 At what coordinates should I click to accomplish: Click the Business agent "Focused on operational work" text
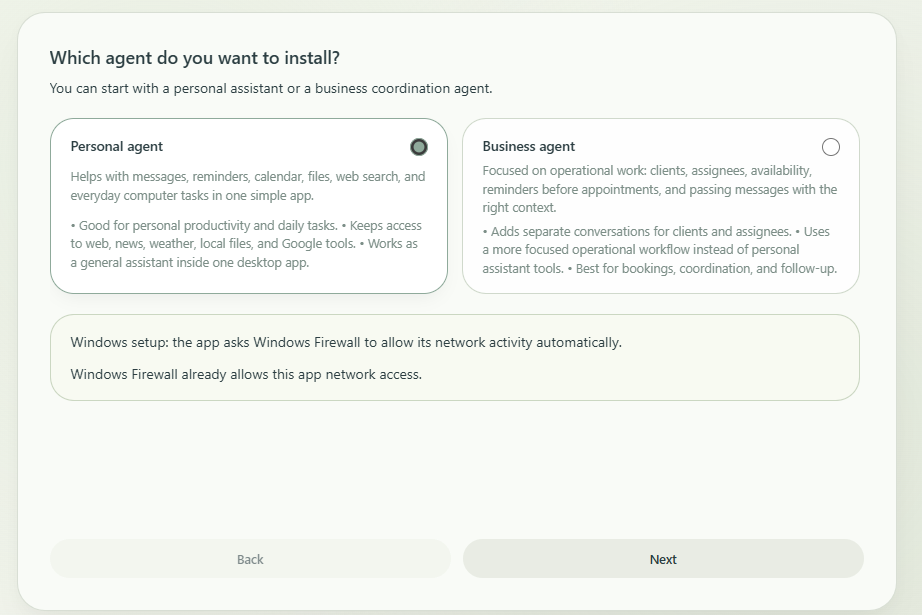tap(659, 189)
